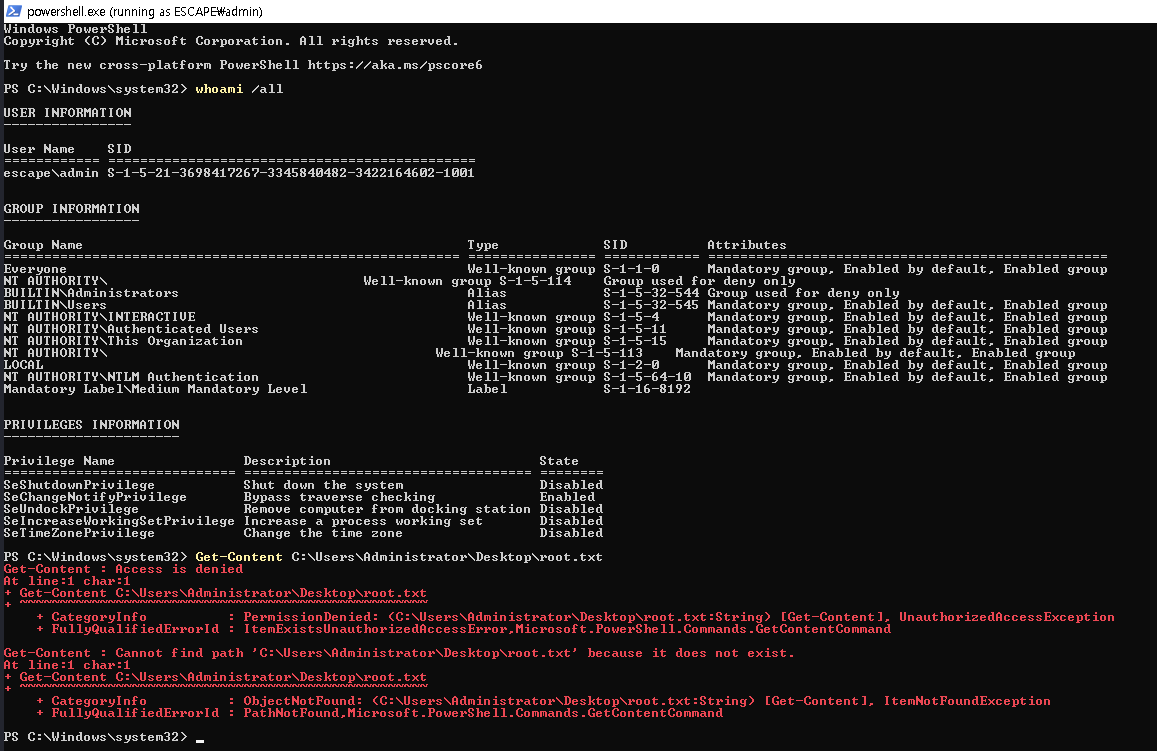Click the 'Attributes' column header
Viewport: 1157px width, 751px height.
pos(747,245)
